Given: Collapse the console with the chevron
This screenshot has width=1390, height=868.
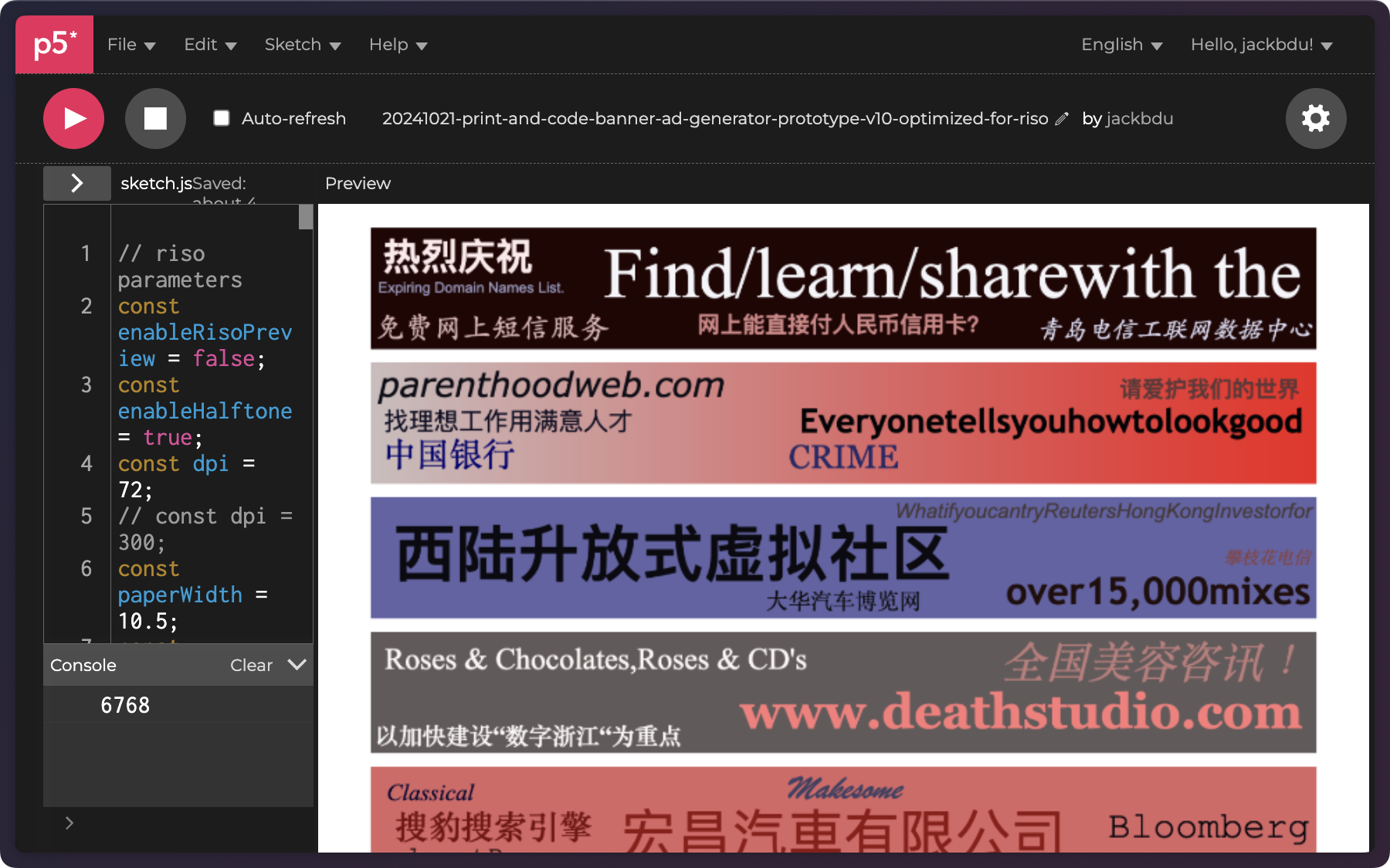Looking at the screenshot, I should pos(297,665).
